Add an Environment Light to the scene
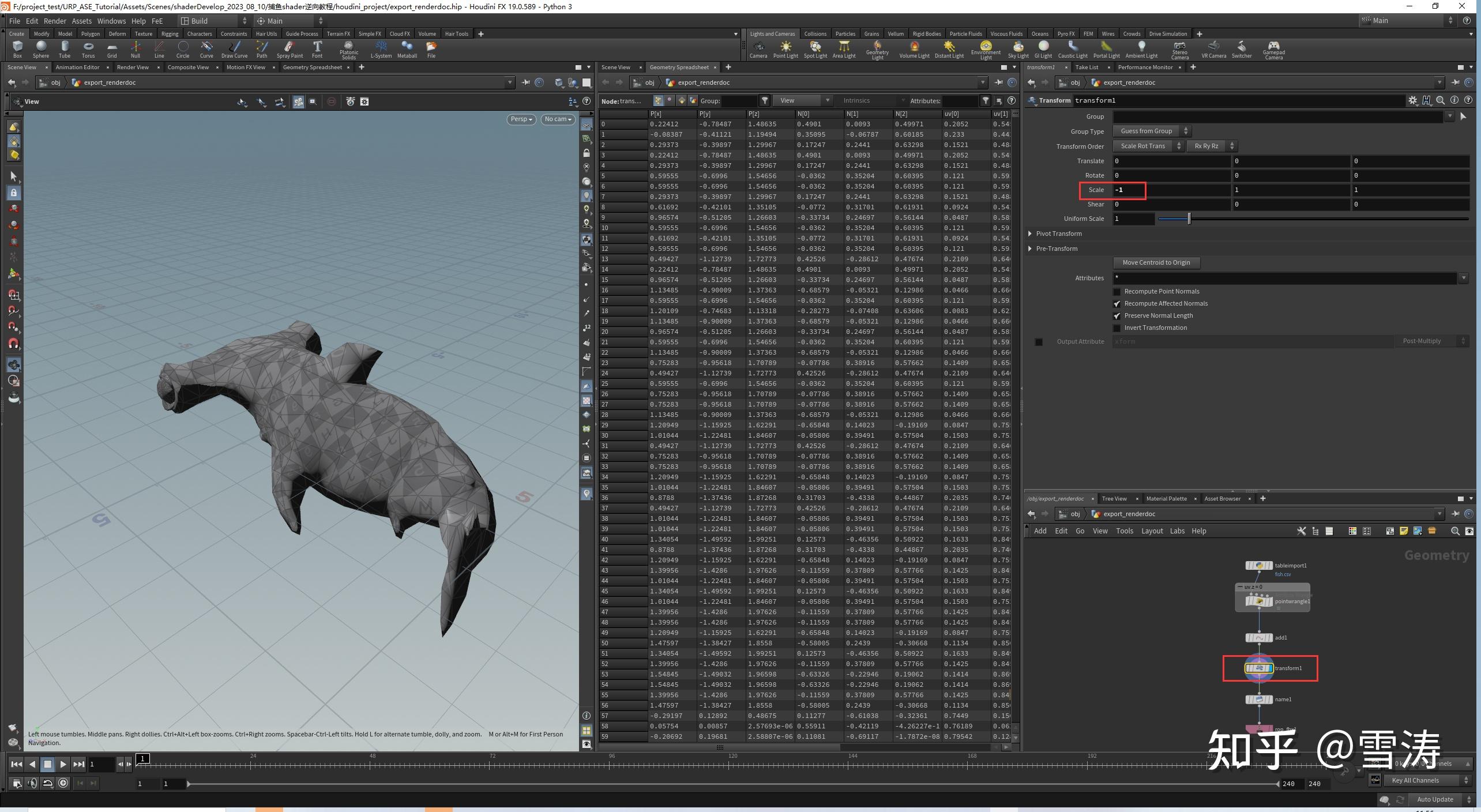 (x=986, y=50)
